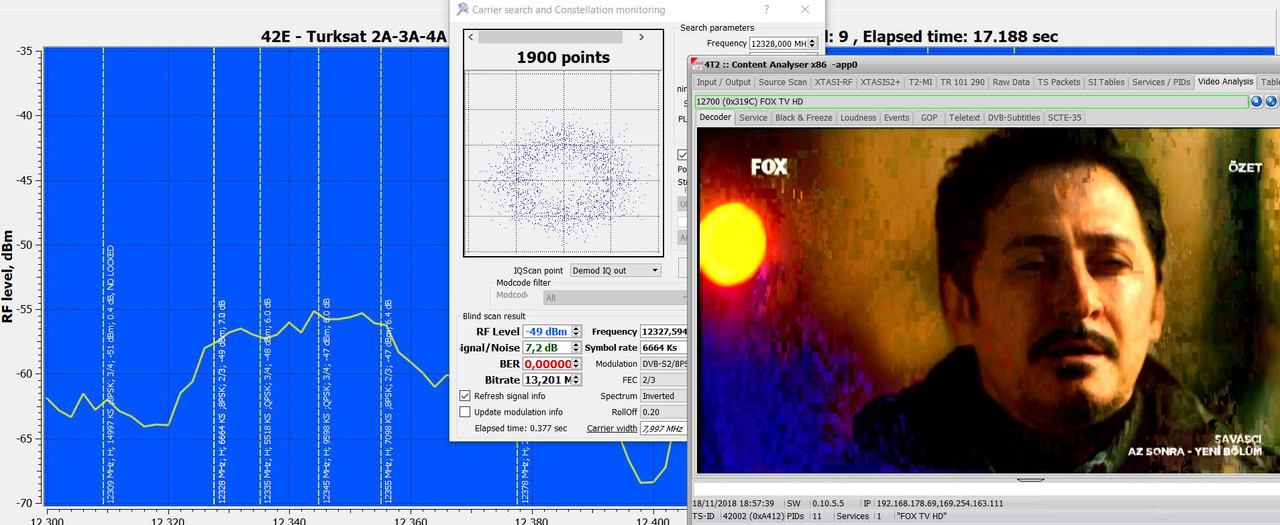Click the 12328 MHz carrier marker on spectrum
Image resolution: width=1280 pixels, height=525 pixels.
tap(214, 275)
